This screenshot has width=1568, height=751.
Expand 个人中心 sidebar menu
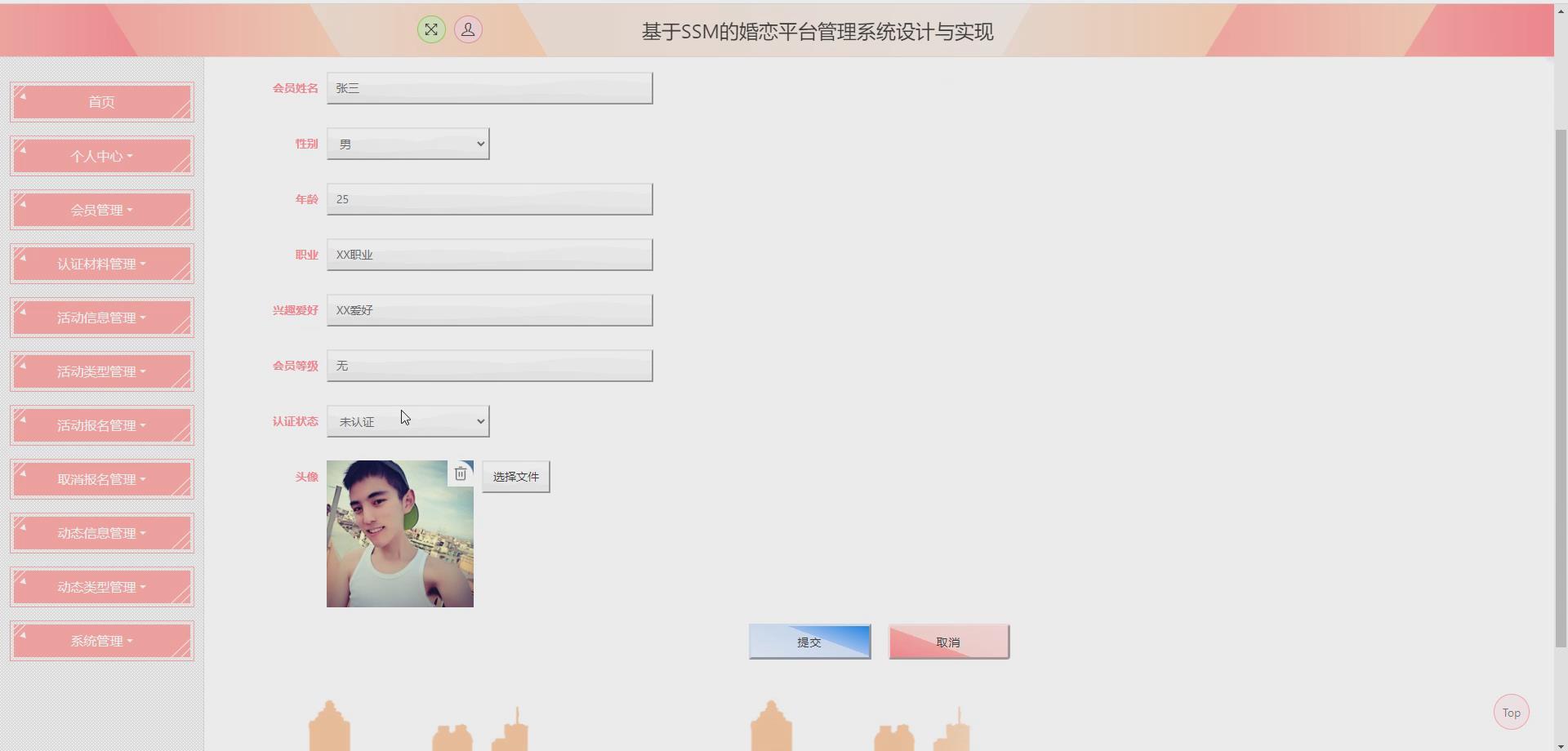(x=102, y=156)
